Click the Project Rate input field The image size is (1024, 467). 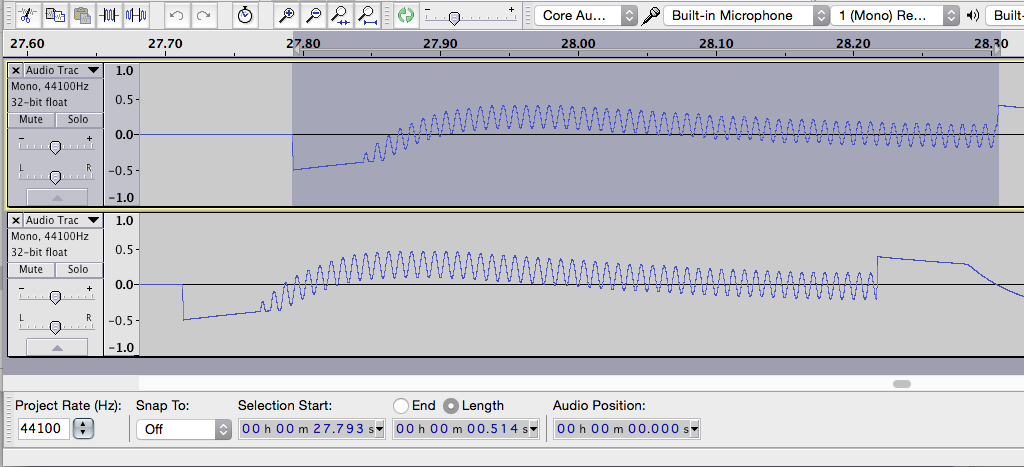(x=44, y=429)
